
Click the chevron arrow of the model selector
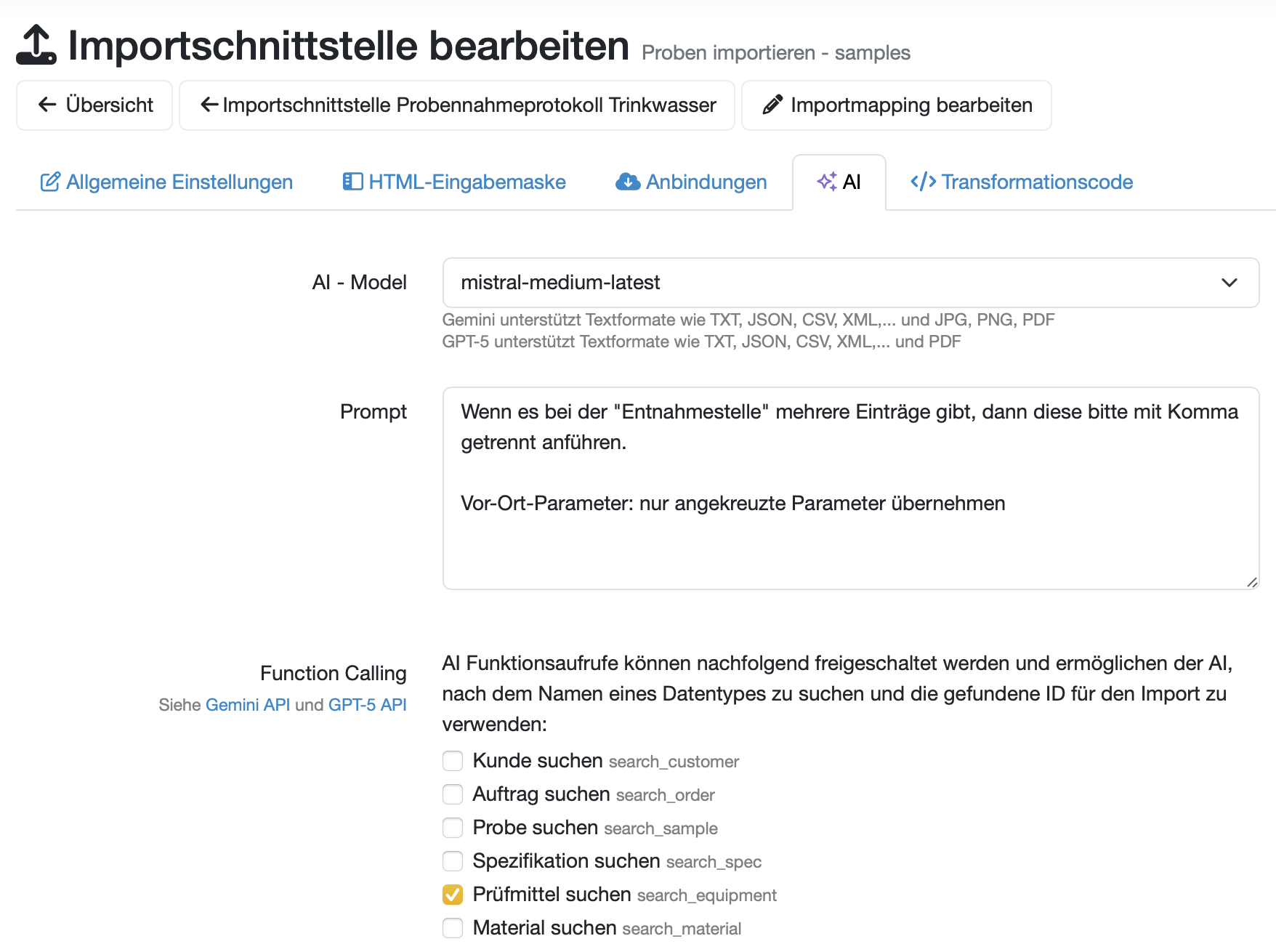1229,283
